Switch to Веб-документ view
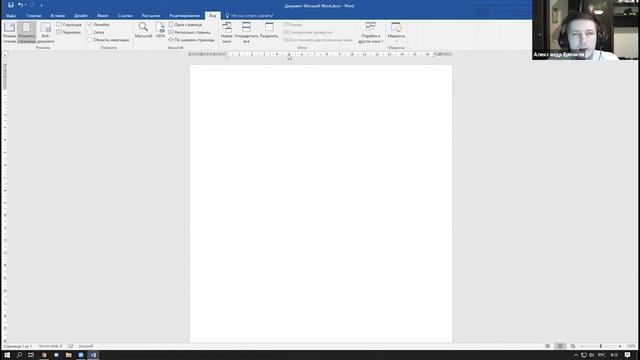This screenshot has width=640, height=360. tap(45, 33)
